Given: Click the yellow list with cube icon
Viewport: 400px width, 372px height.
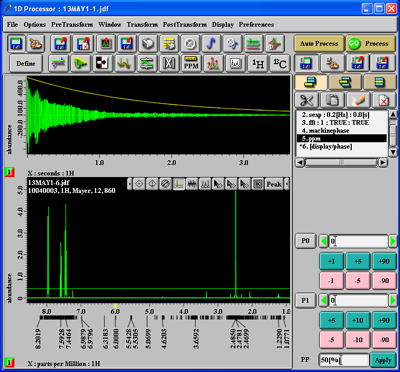Looking at the screenshot, I should coord(170,44).
